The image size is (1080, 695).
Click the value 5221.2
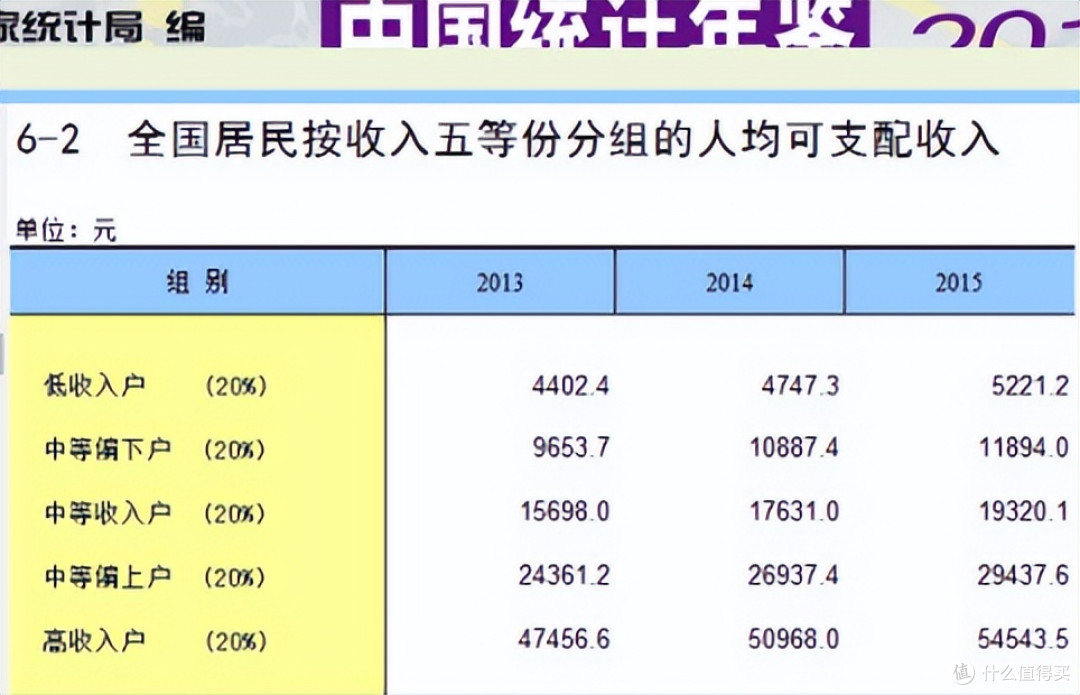[x=1030, y=386]
